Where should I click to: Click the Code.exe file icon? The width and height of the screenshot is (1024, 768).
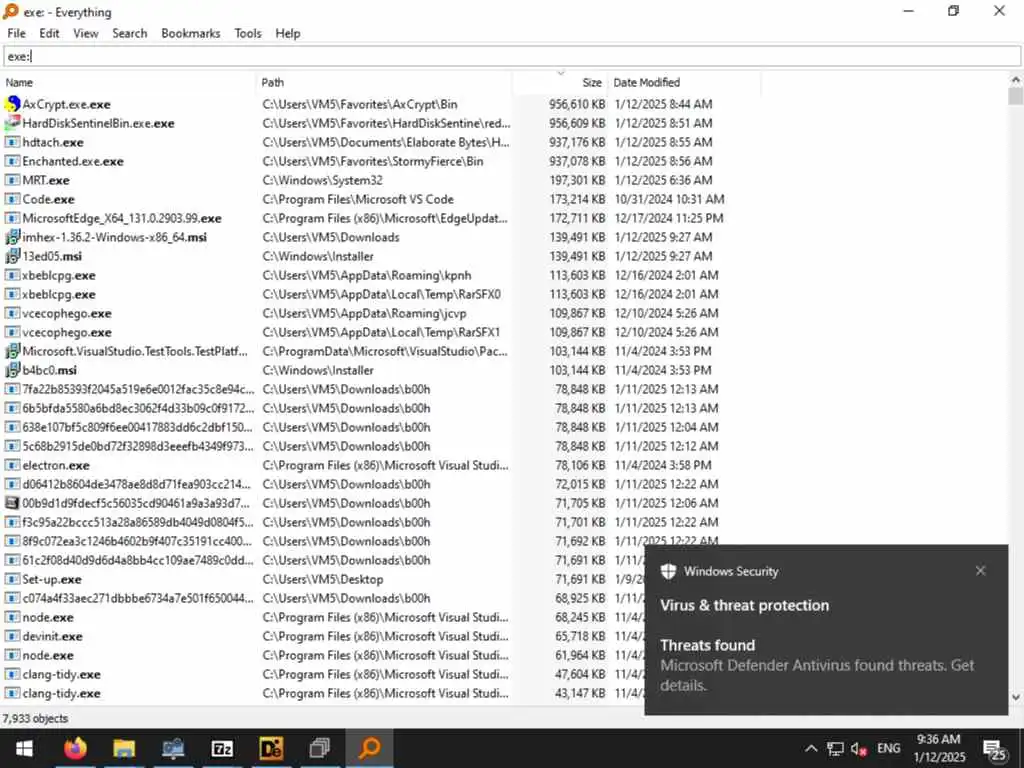(x=12, y=199)
